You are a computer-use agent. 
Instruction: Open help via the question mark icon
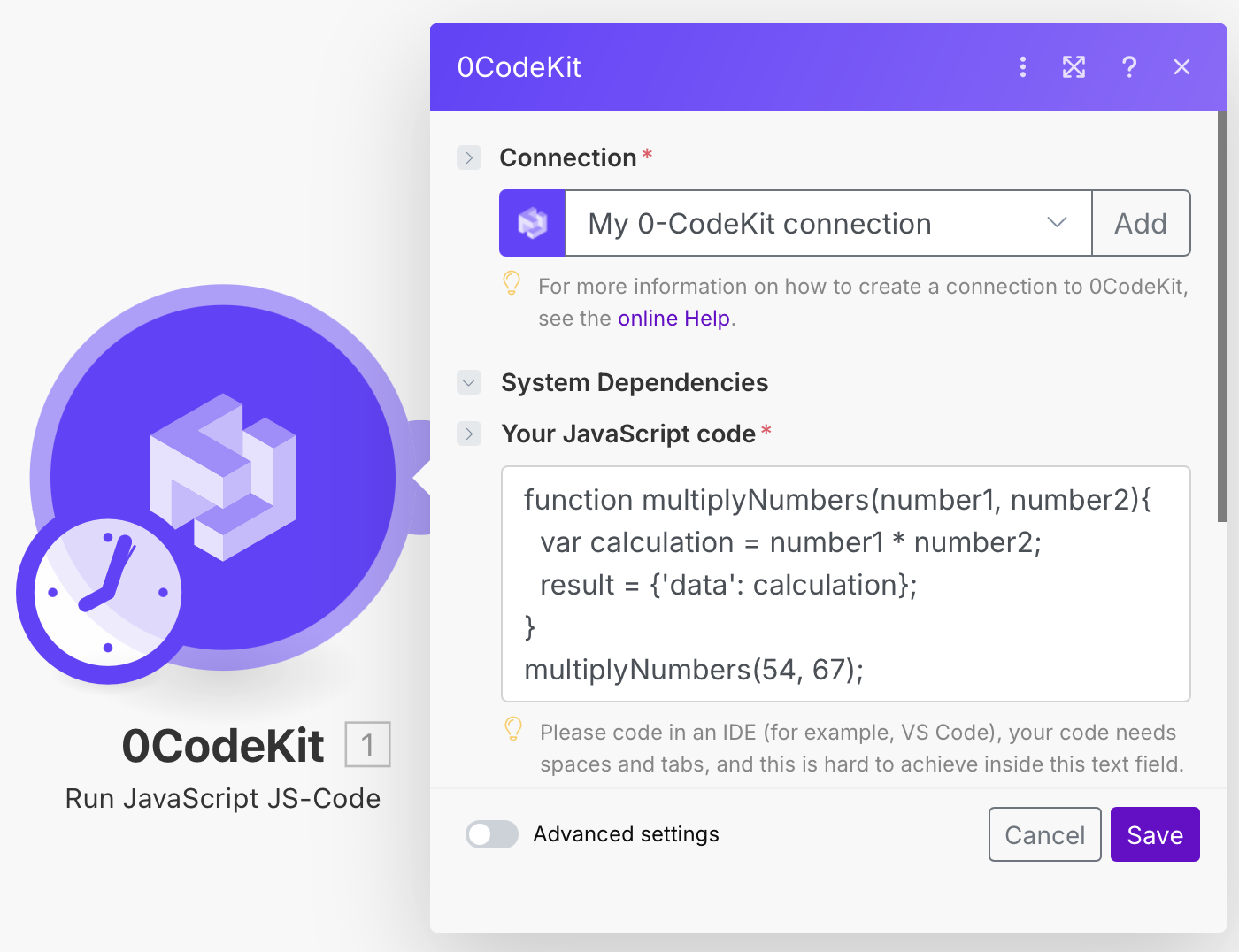tap(1129, 67)
